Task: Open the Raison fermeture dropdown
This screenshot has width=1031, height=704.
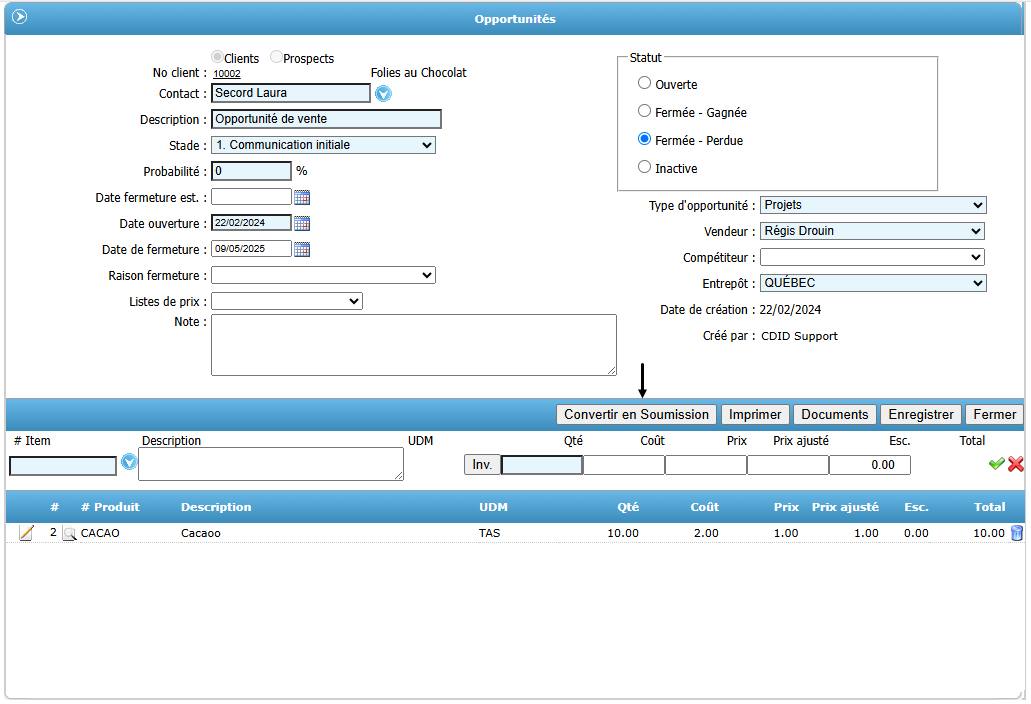Action: pos(323,276)
